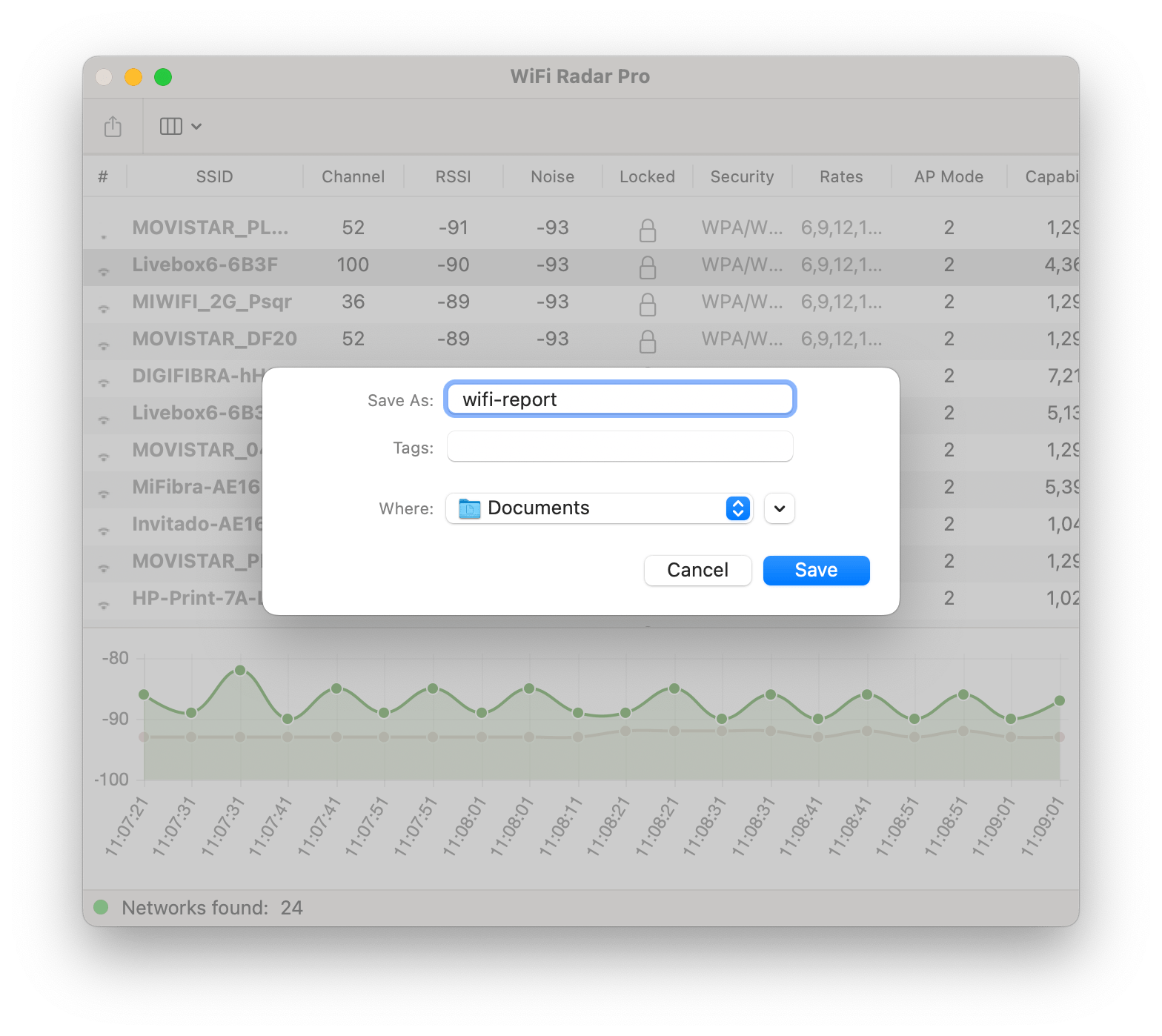Cancel the save dialog
Image resolution: width=1162 pixels, height=1036 pixels.
697,570
